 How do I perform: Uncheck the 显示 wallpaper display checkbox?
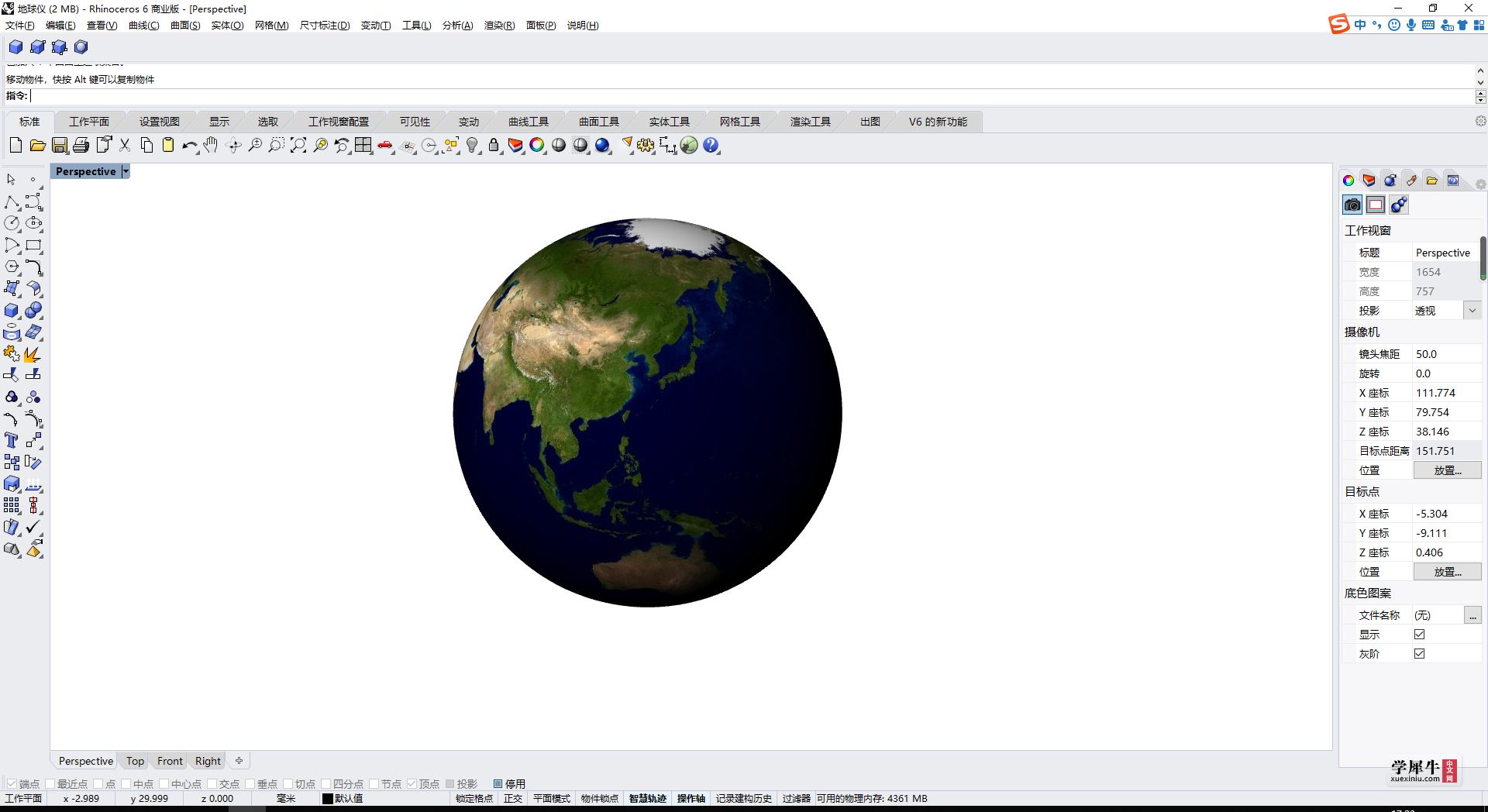point(1420,634)
